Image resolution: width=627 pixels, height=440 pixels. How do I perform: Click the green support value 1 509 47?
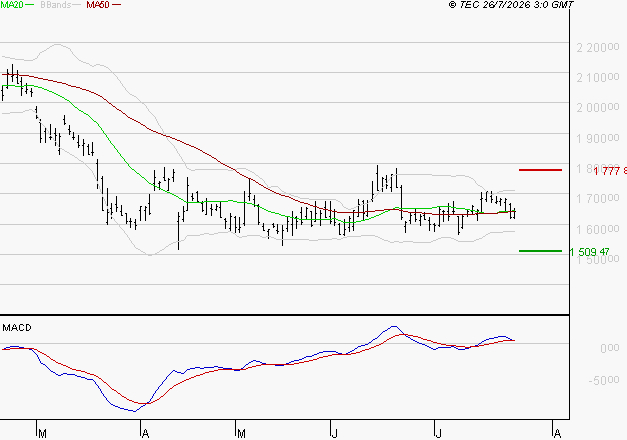589,252
